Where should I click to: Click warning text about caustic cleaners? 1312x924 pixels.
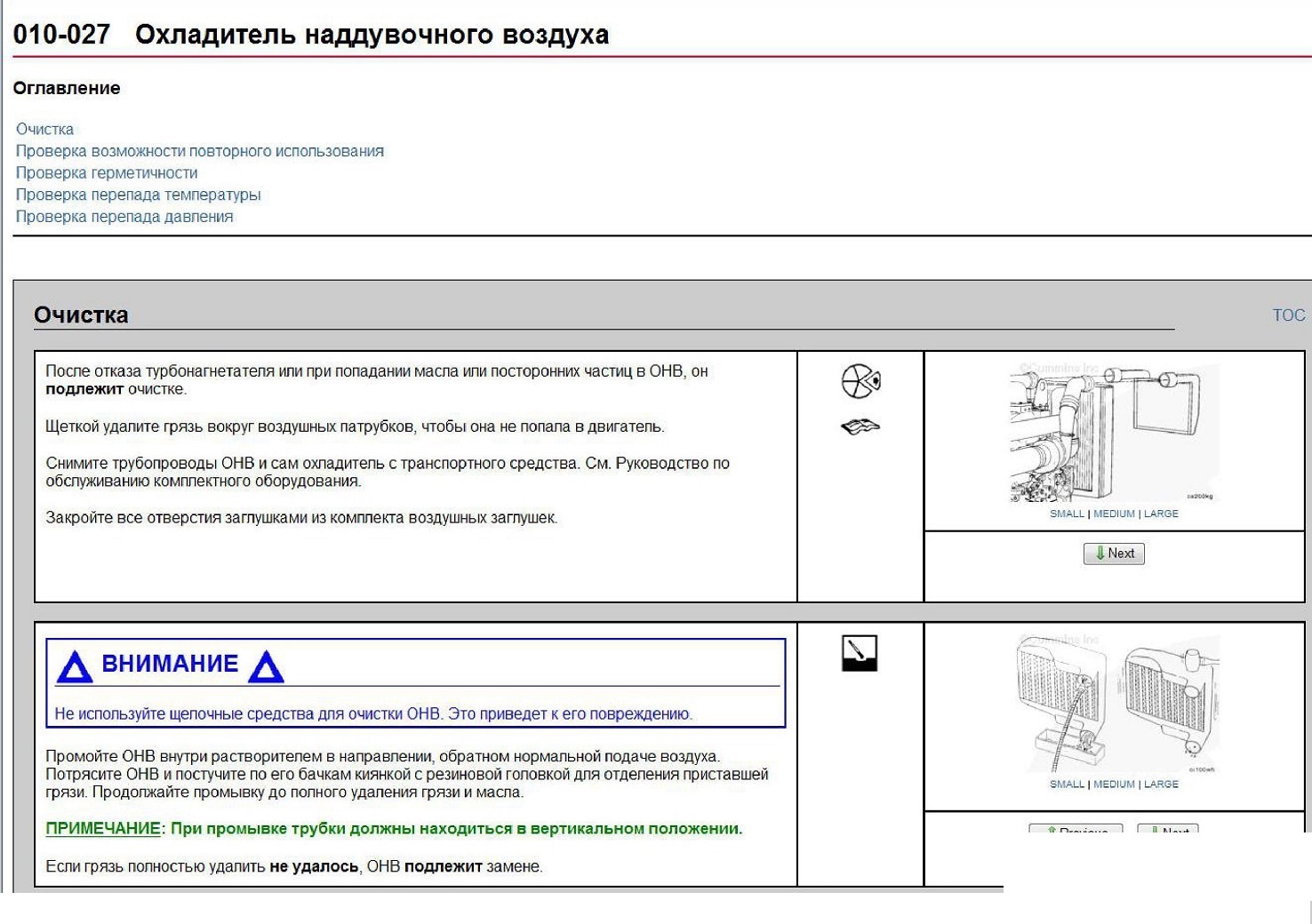373,714
